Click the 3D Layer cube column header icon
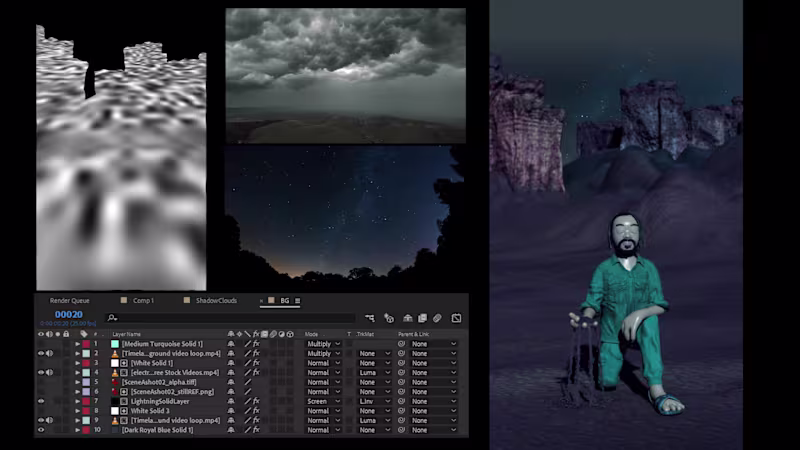 coord(290,334)
